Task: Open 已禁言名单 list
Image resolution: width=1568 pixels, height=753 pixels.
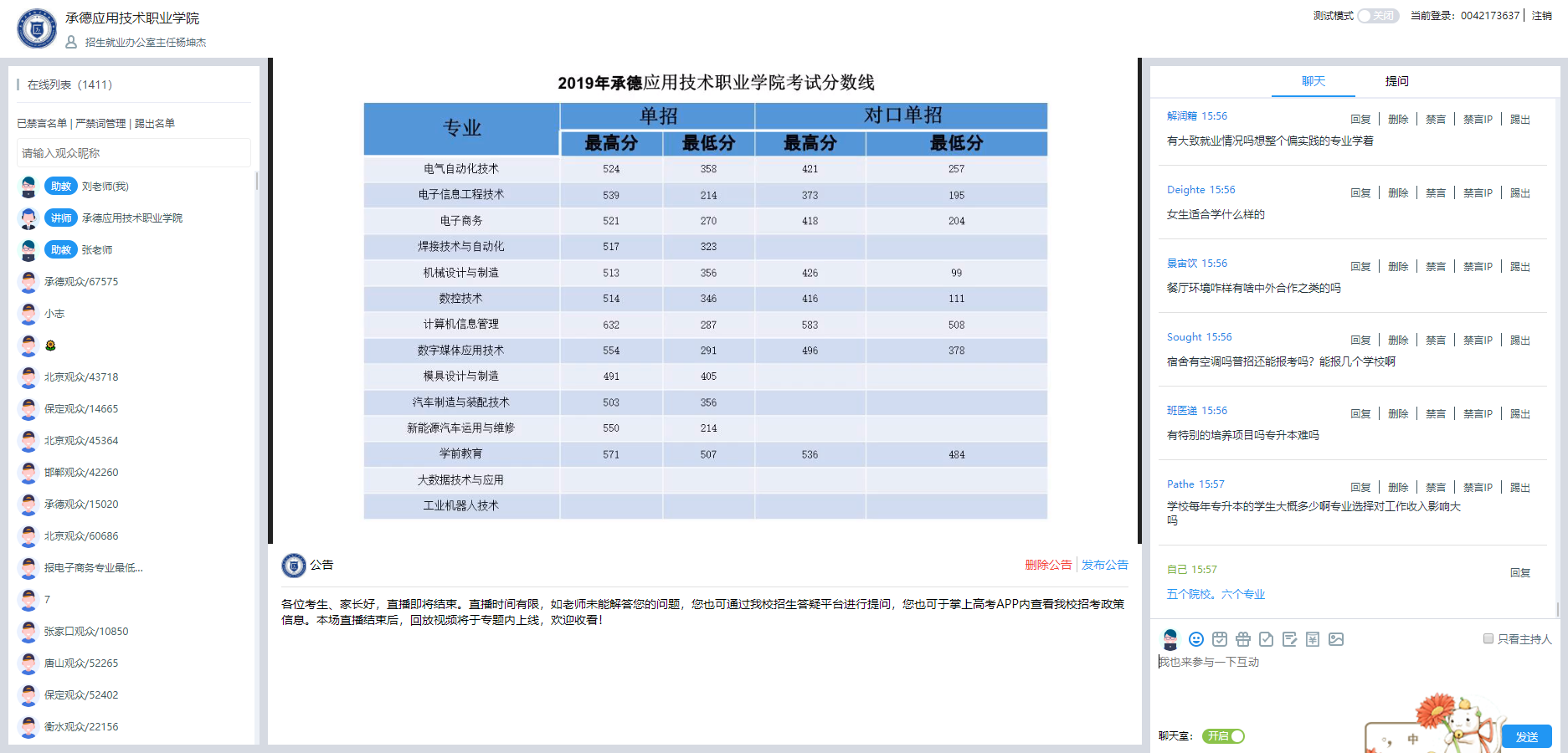Action: point(42,123)
